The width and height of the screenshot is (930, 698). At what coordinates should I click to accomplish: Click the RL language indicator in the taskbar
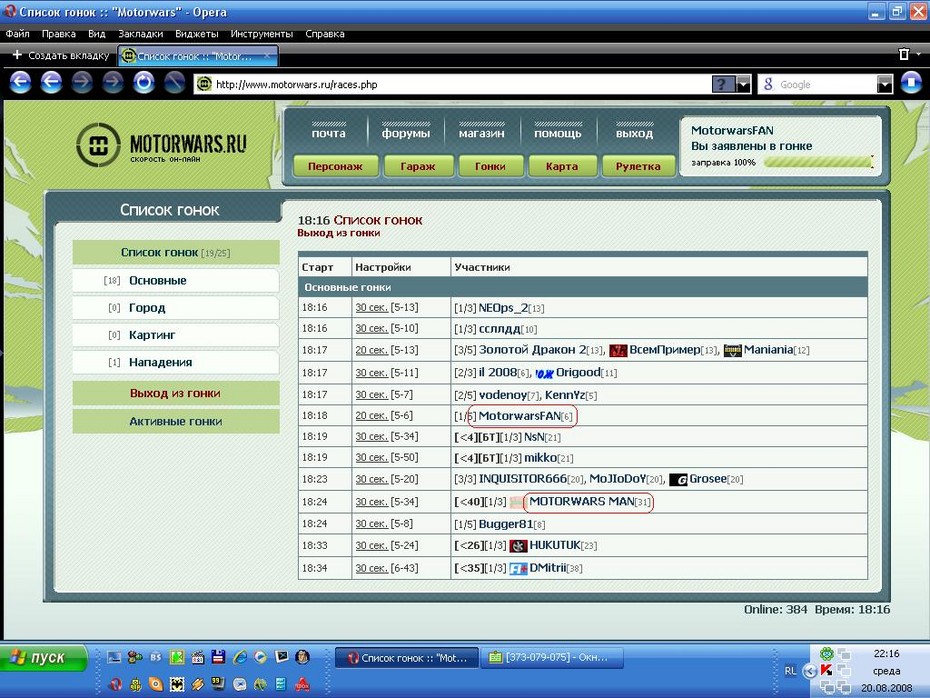pos(790,671)
